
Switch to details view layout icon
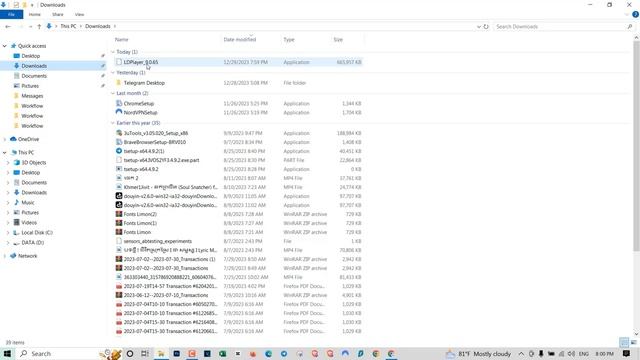(x=624, y=342)
